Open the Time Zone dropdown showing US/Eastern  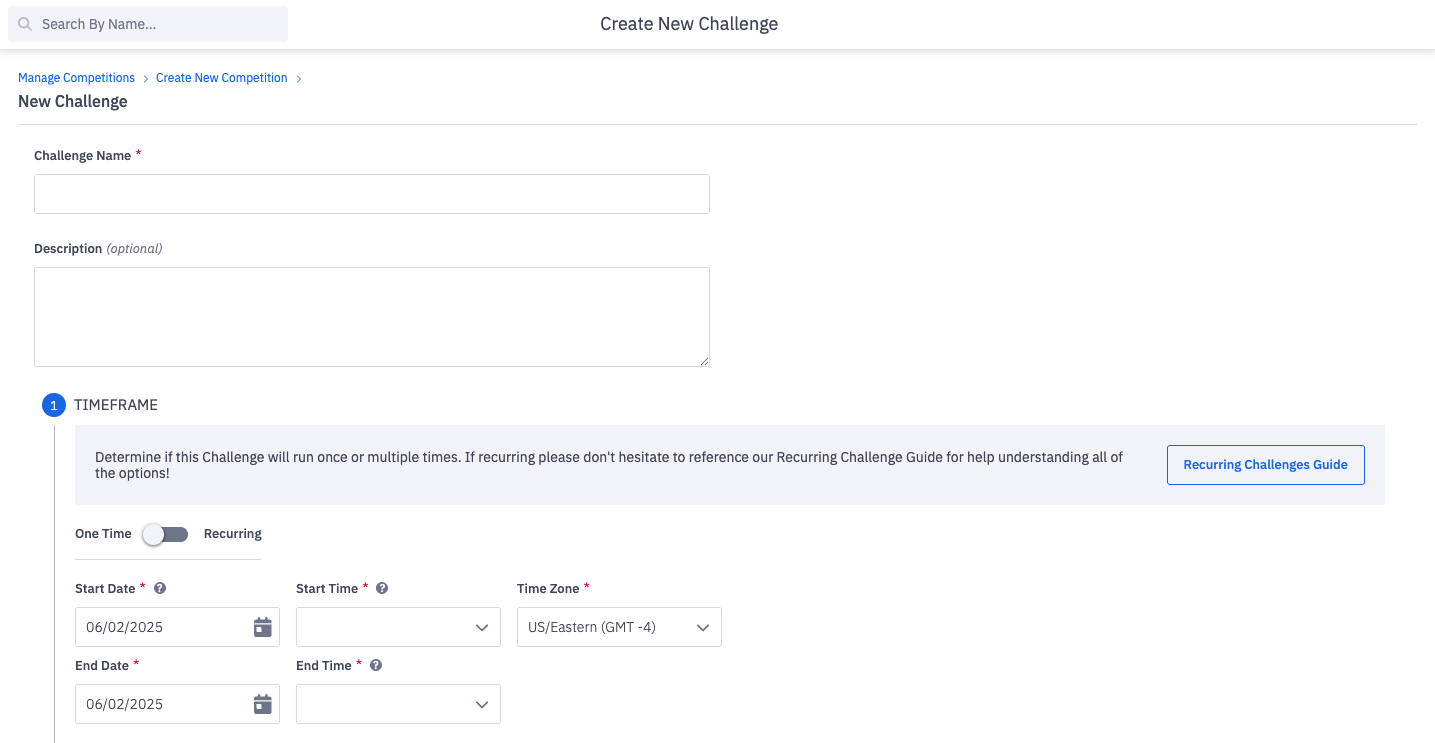click(x=619, y=627)
